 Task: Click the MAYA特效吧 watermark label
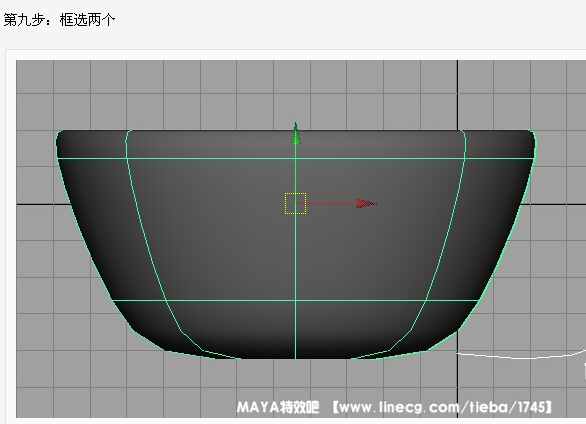click(x=278, y=407)
